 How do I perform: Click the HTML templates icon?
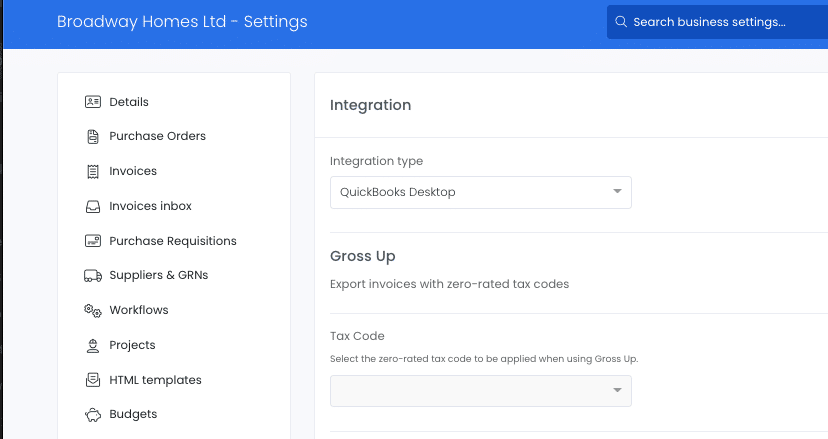[x=93, y=380]
